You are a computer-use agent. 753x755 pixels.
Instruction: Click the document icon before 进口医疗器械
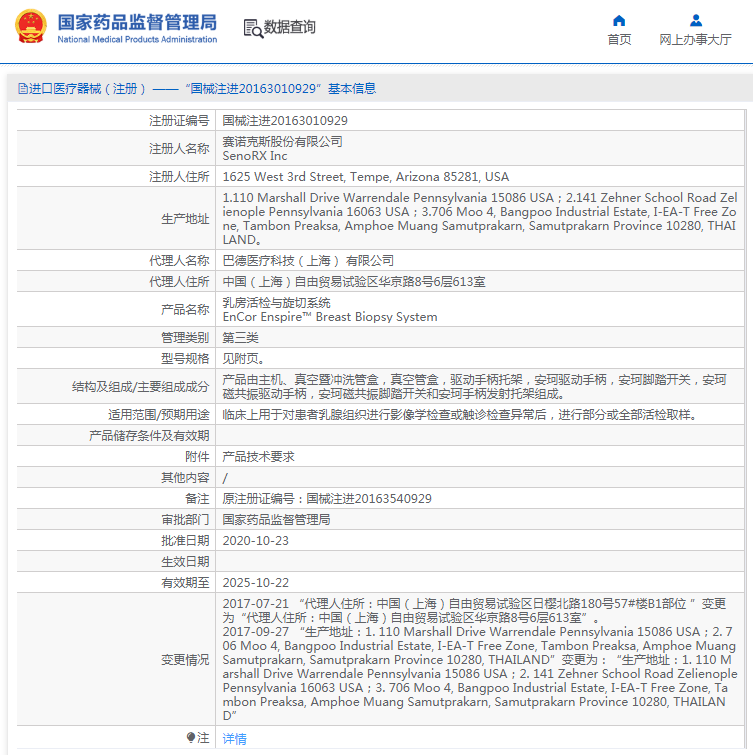[x=23, y=89]
